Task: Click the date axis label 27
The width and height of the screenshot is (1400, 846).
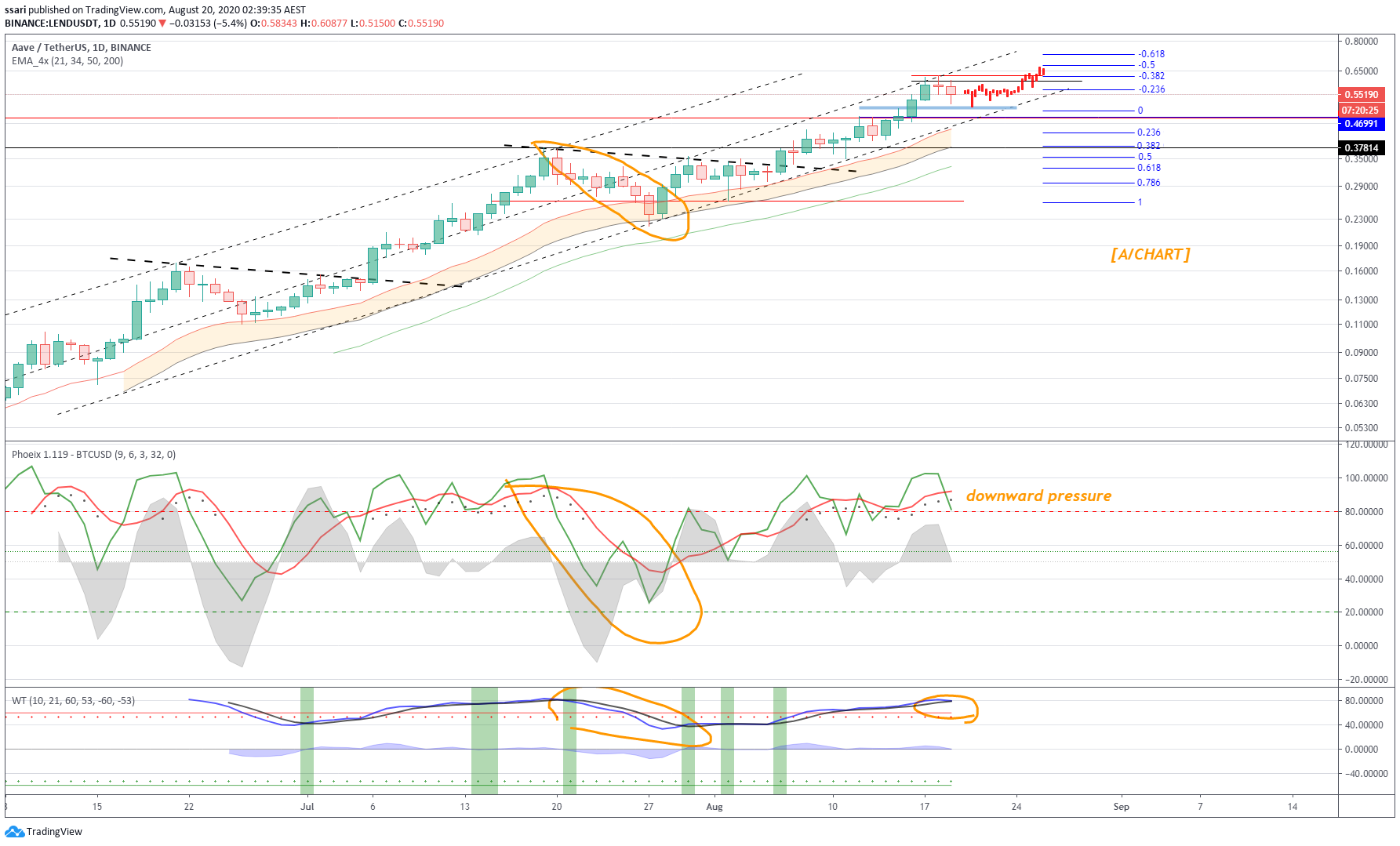Action: pyautogui.click(x=649, y=807)
